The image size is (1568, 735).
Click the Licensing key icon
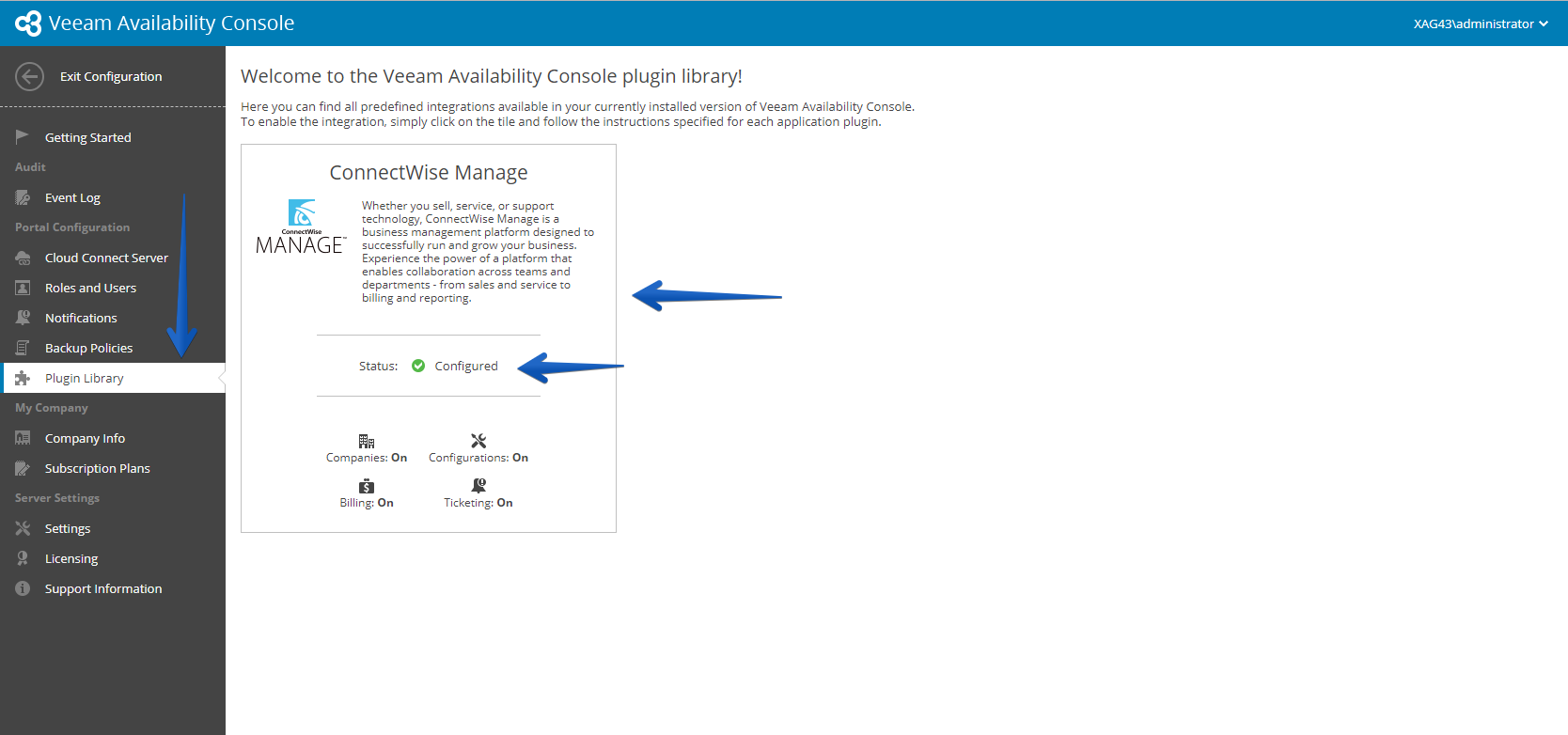coord(23,558)
